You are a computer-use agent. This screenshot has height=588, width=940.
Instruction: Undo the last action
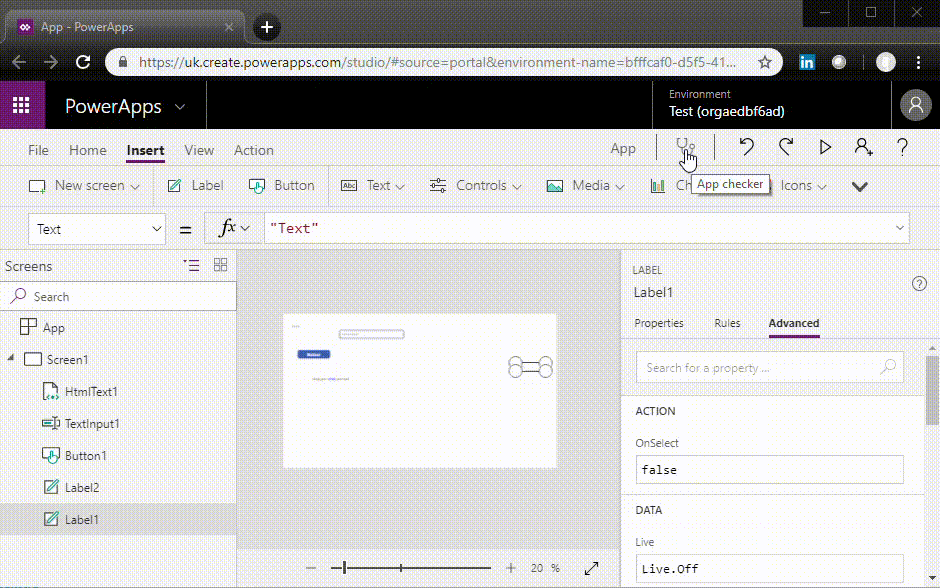(746, 147)
